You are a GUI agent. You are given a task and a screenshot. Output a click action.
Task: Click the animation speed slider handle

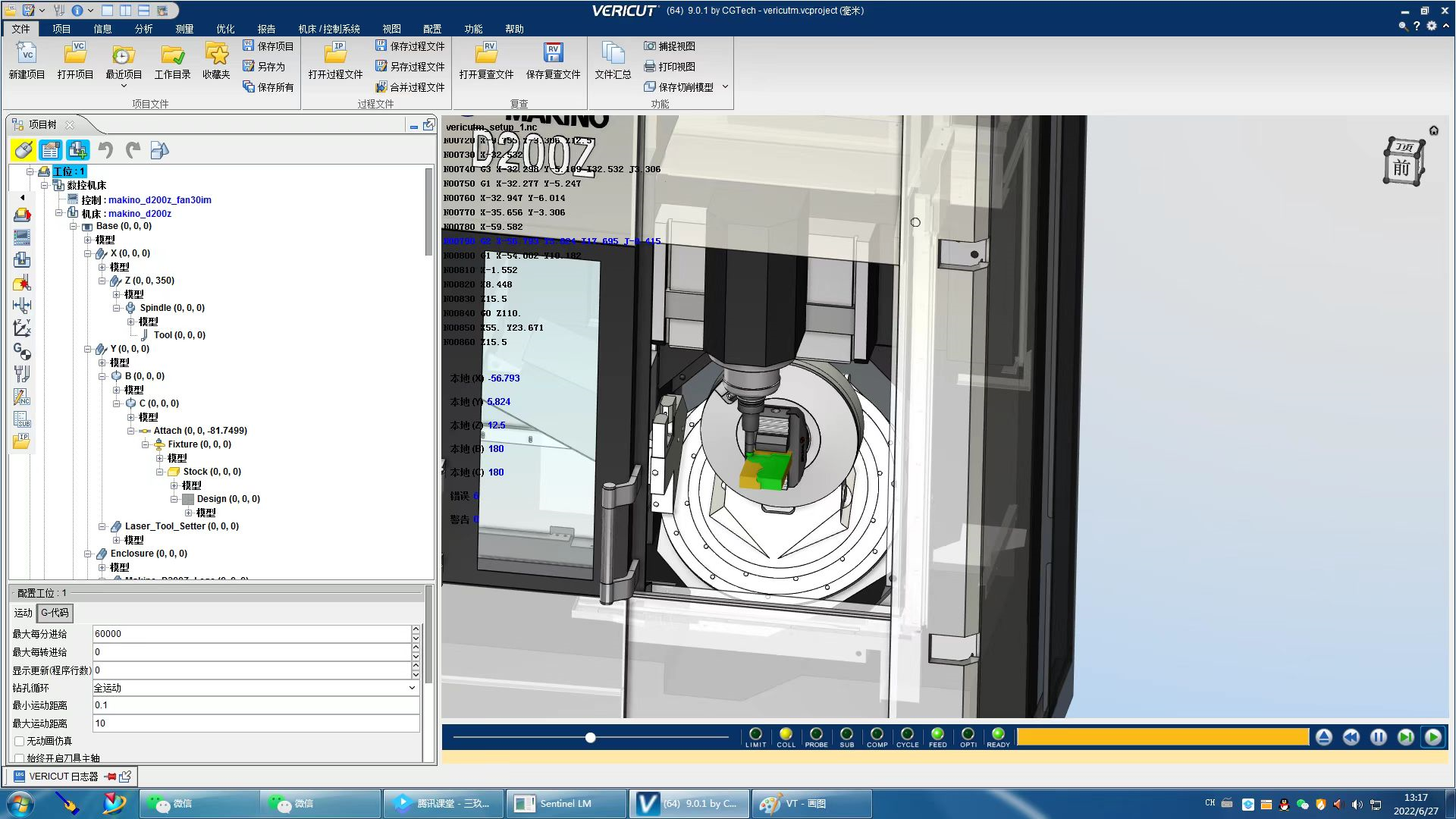click(x=590, y=737)
